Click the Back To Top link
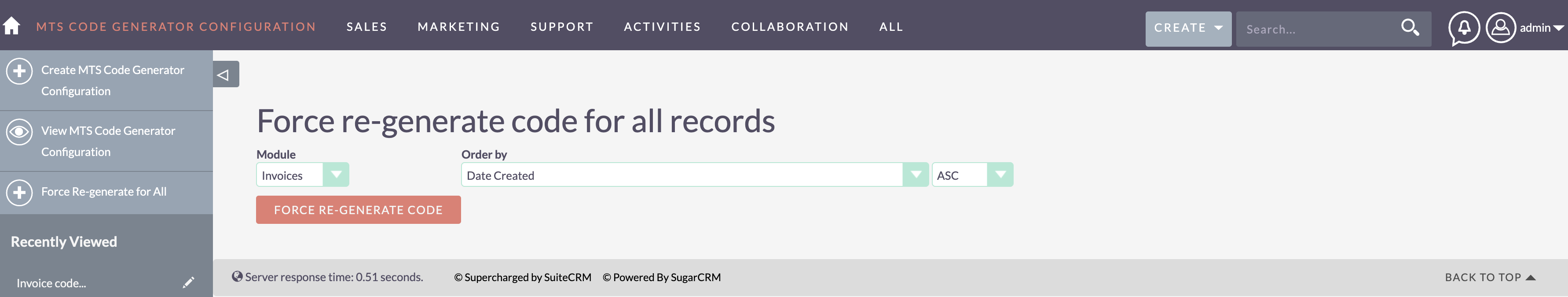 coord(1490,278)
